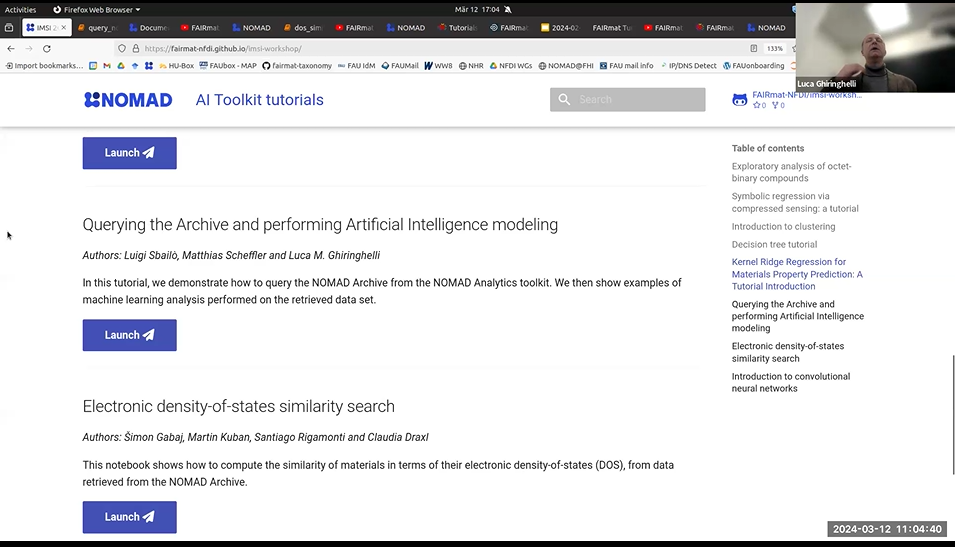Open Import bookmarks entry
Image resolution: width=955 pixels, height=547 pixels.
(44, 66)
